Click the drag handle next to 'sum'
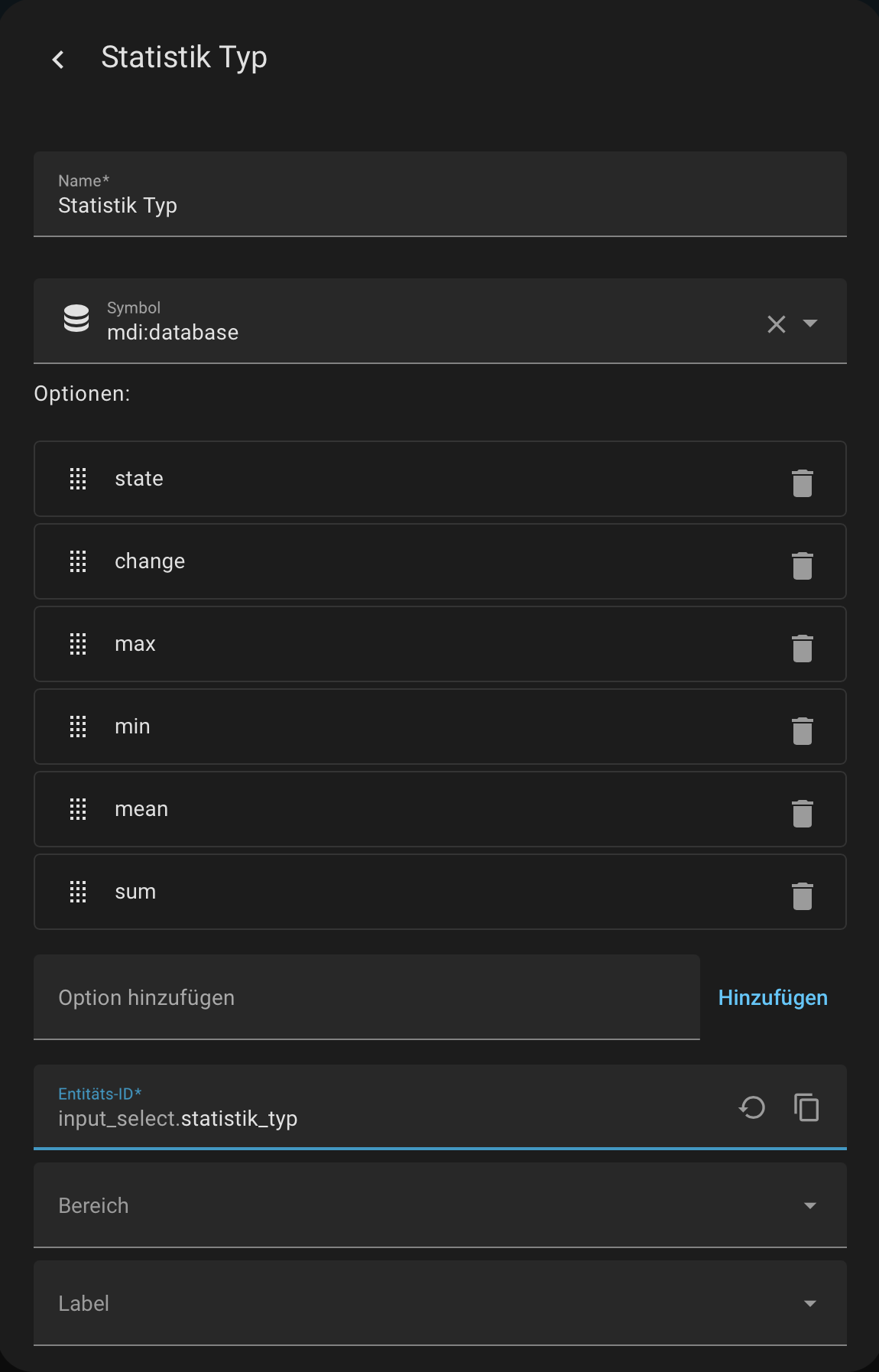Image resolution: width=879 pixels, height=1372 pixels. pos(78,892)
